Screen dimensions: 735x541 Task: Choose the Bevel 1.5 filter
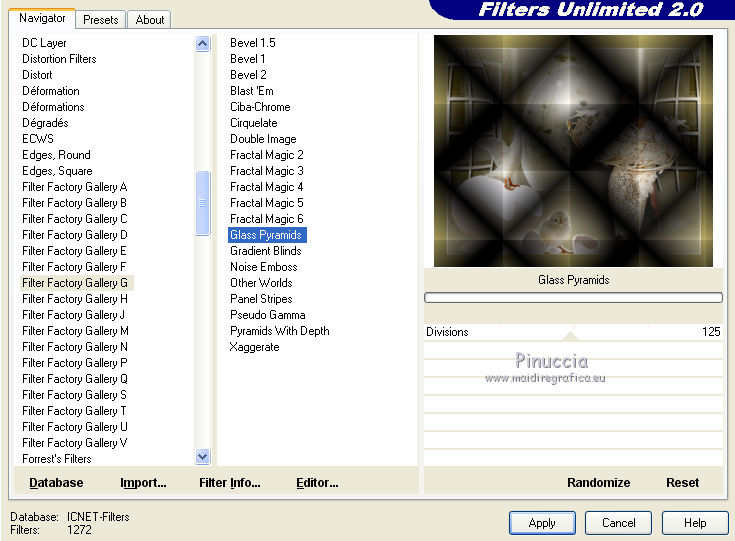(253, 43)
